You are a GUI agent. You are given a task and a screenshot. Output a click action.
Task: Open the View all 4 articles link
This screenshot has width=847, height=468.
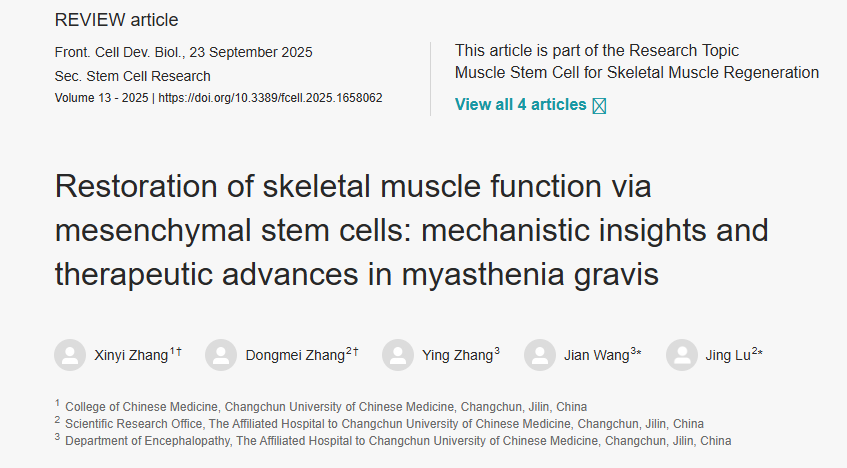pyautogui.click(x=520, y=104)
